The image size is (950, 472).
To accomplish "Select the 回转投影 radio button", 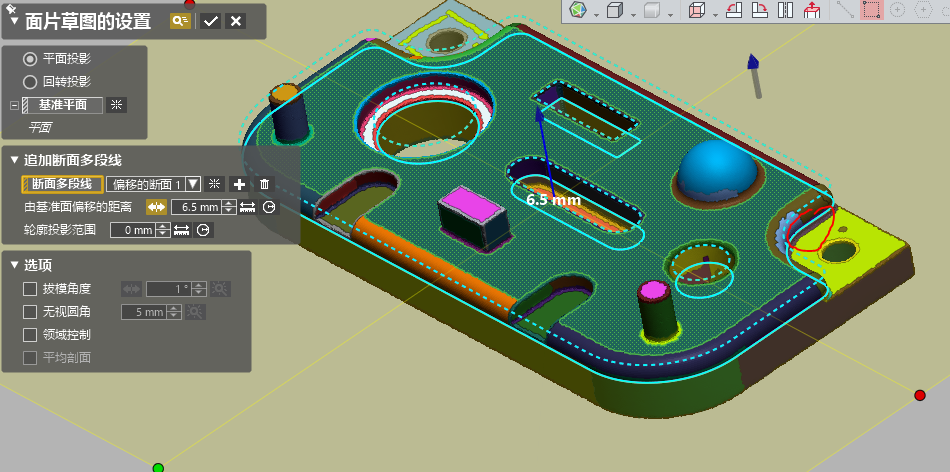I will pyautogui.click(x=30, y=81).
